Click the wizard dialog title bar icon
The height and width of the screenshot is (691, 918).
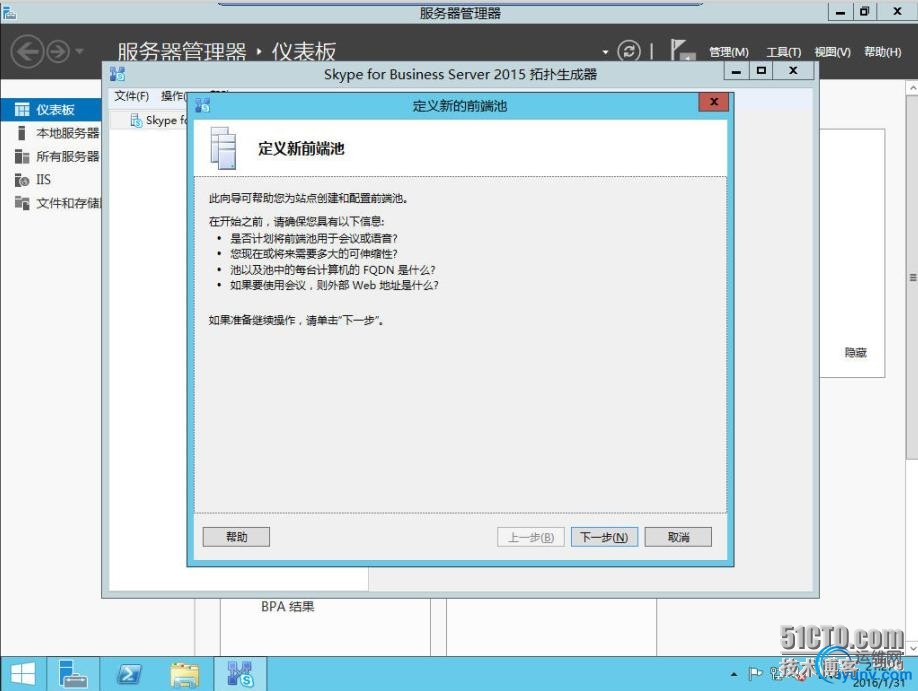click(203, 105)
